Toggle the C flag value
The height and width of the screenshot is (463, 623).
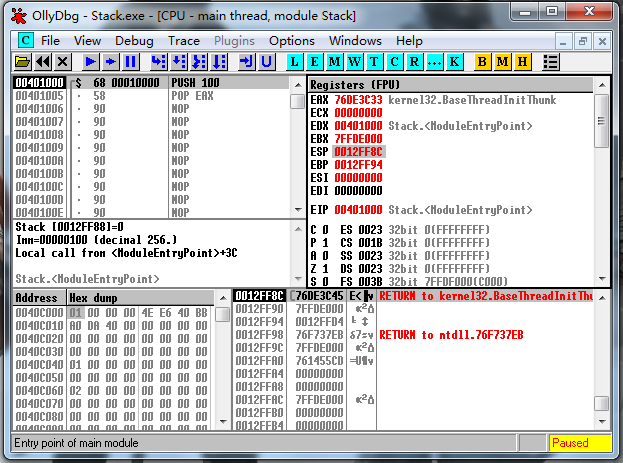coord(325,230)
